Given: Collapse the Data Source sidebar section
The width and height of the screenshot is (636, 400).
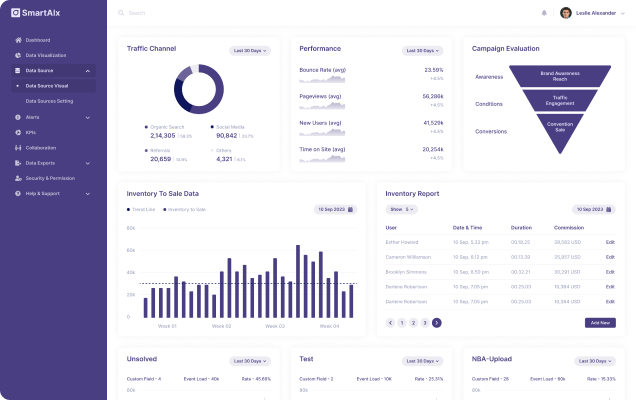Looking at the screenshot, I should [88, 71].
